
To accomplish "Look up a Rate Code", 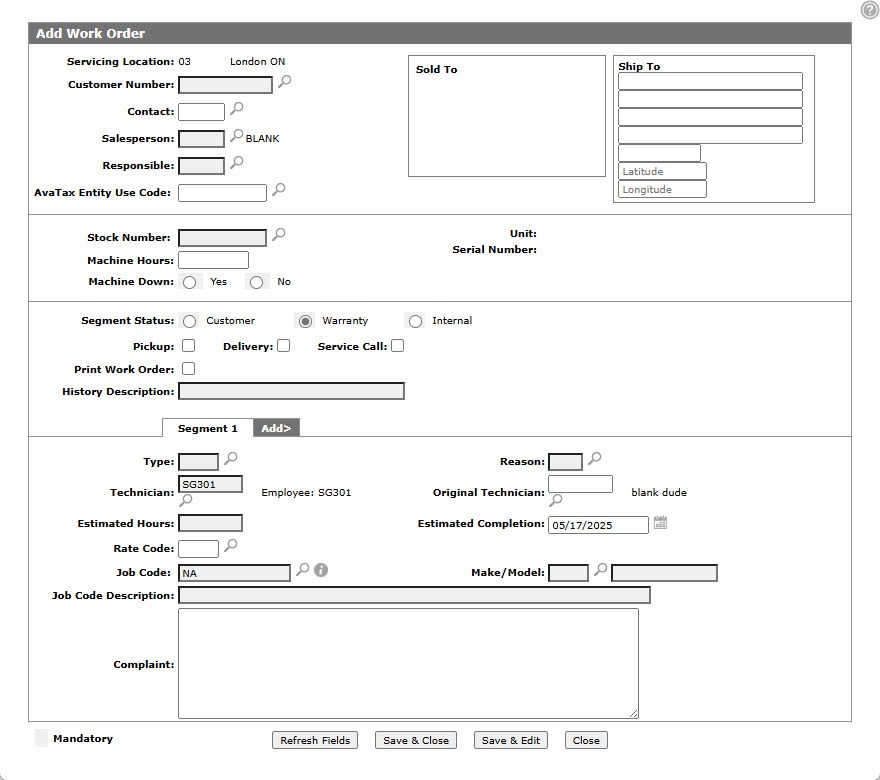I will [231, 545].
